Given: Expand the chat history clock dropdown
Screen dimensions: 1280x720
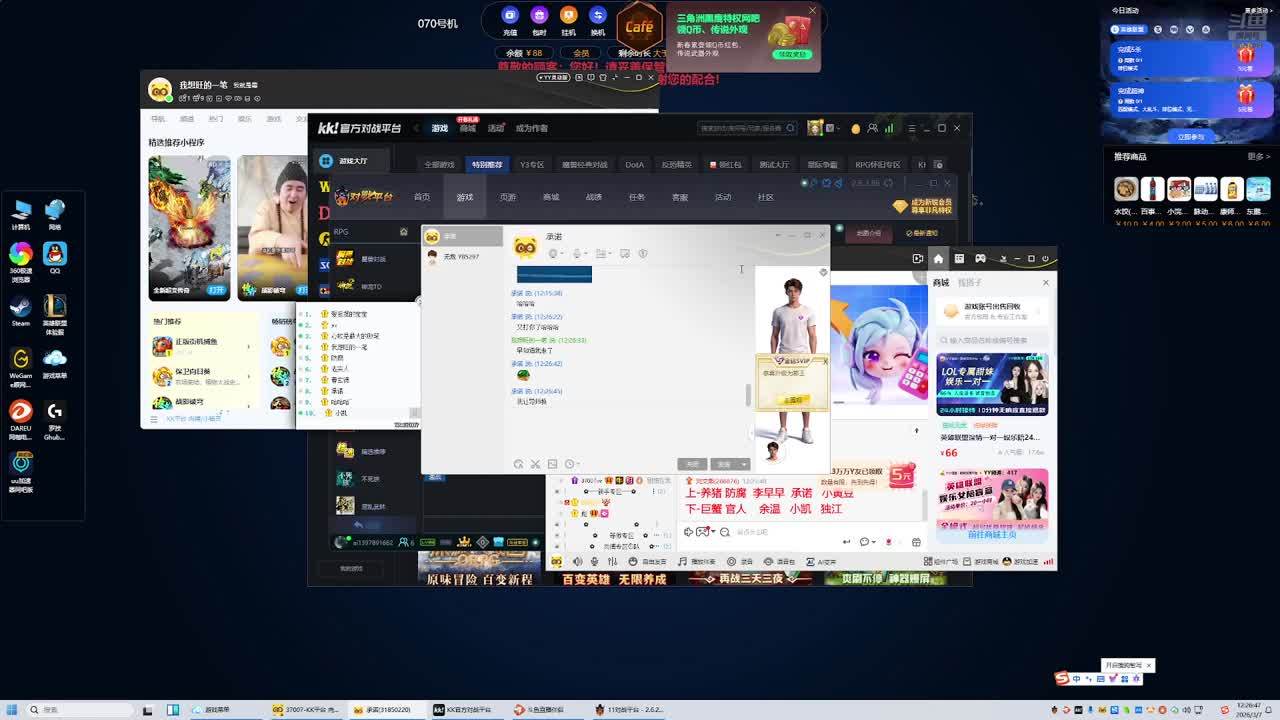Looking at the screenshot, I should [x=577, y=464].
